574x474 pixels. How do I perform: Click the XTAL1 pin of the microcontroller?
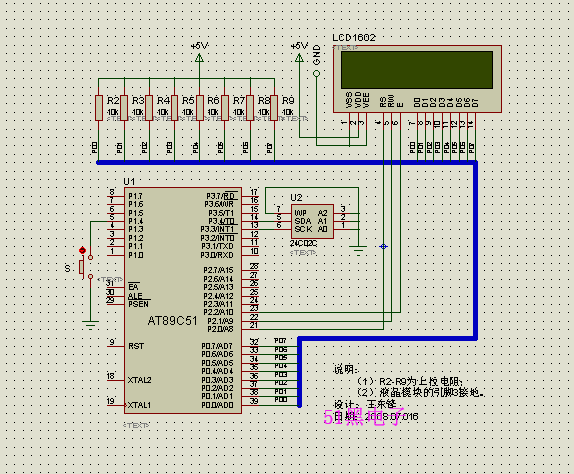click(139, 405)
